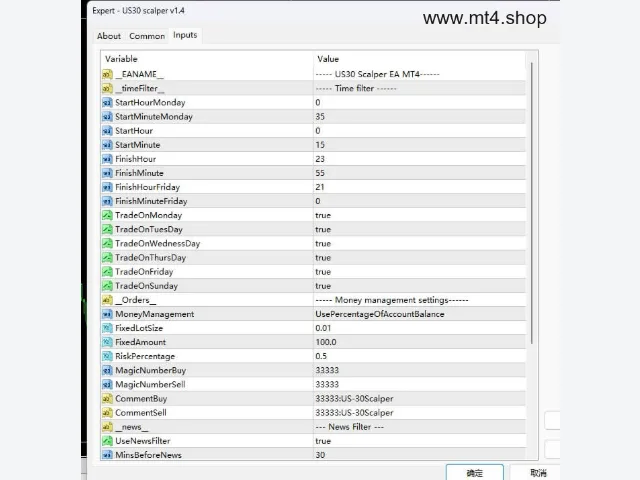640x480 pixels.
Task: Click the TradeOnFriday boolean icon
Action: tap(107, 272)
